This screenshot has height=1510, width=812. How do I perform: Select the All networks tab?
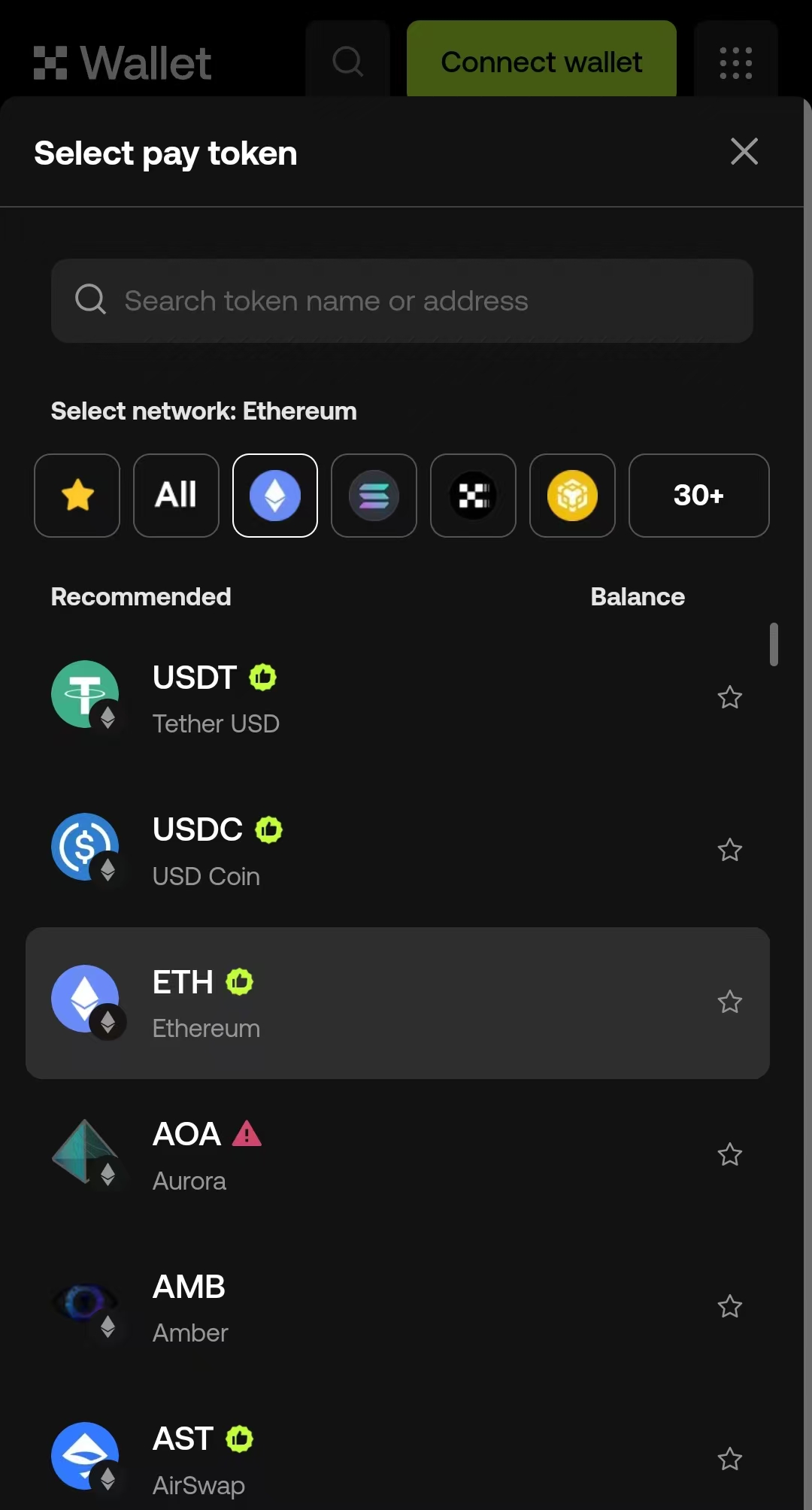[x=176, y=496]
